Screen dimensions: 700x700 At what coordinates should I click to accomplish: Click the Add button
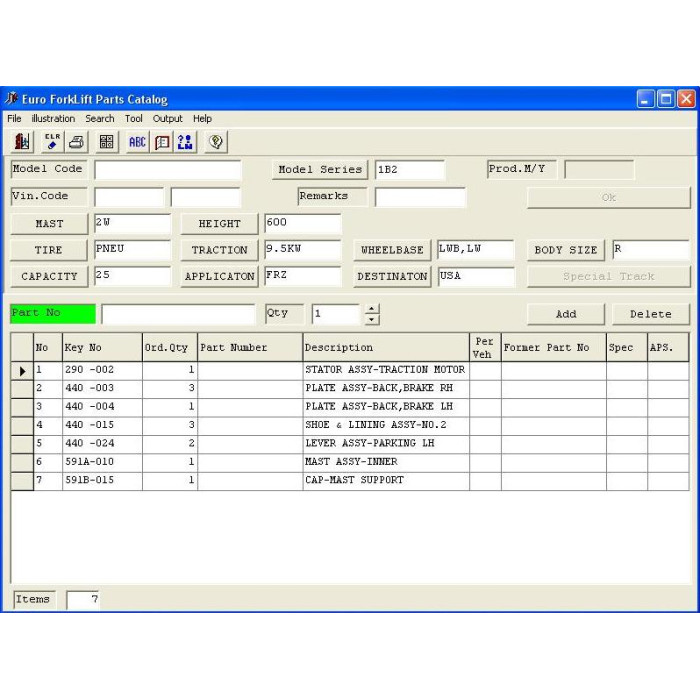pos(566,314)
